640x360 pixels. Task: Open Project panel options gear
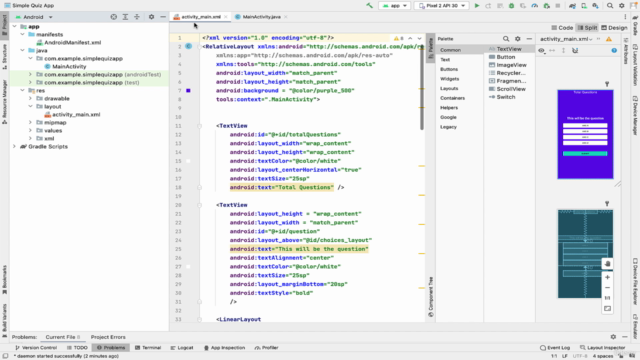coord(151,17)
